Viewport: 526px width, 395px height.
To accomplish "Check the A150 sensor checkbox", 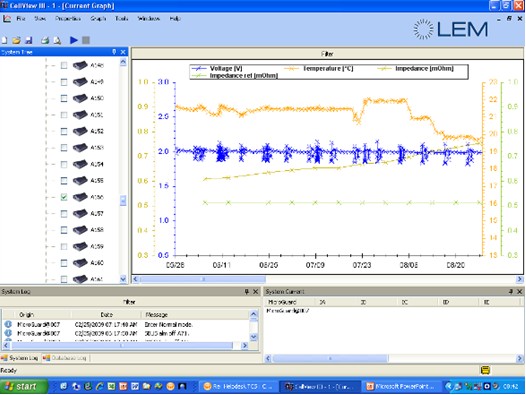I will coord(64,98).
